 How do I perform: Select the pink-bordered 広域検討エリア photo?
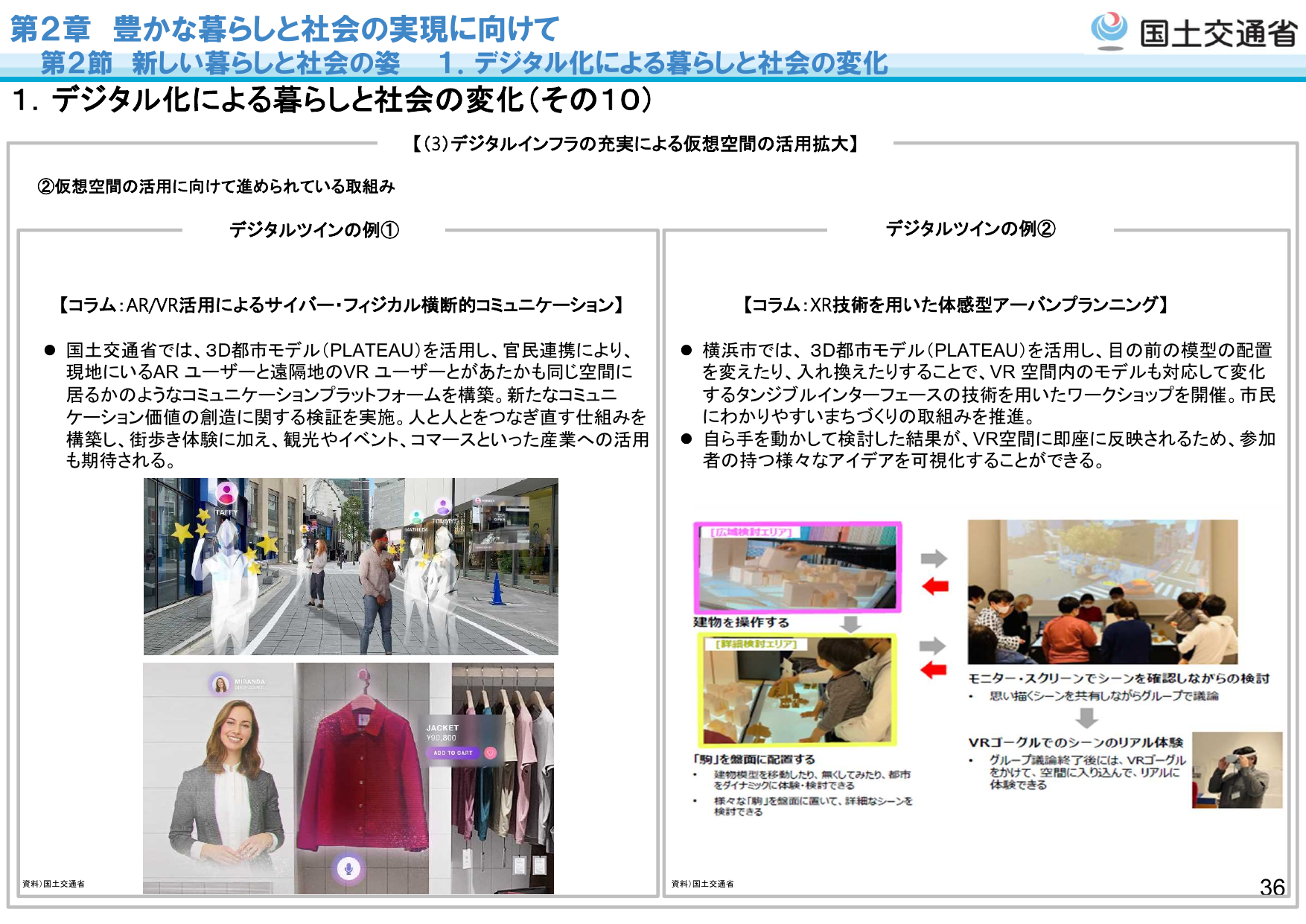click(x=797, y=567)
